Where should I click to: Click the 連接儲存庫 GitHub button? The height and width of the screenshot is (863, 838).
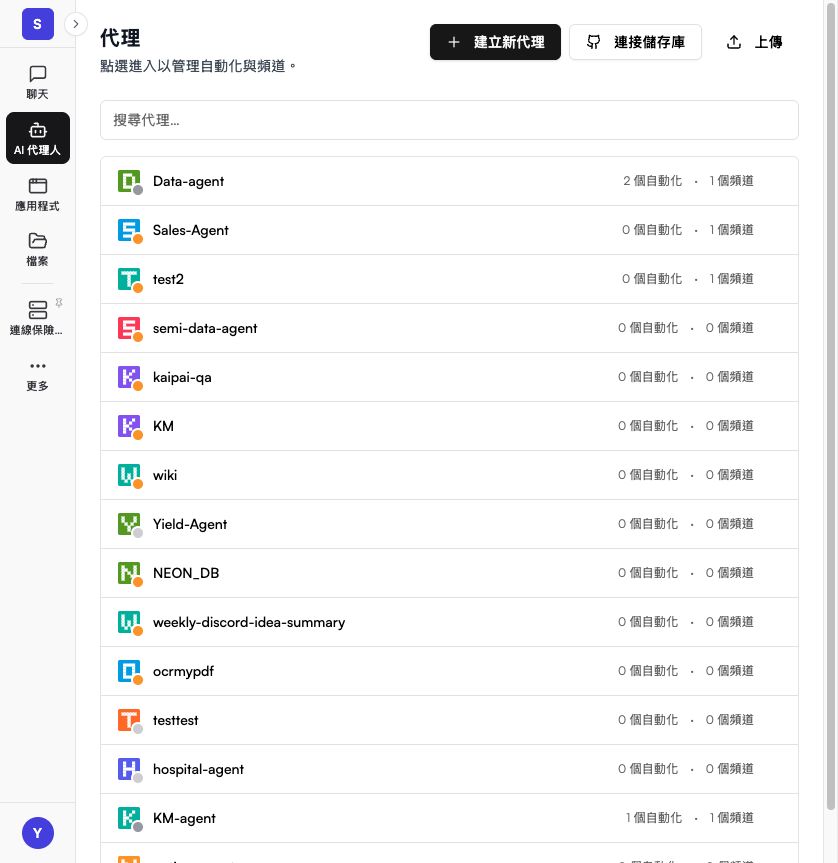(636, 42)
